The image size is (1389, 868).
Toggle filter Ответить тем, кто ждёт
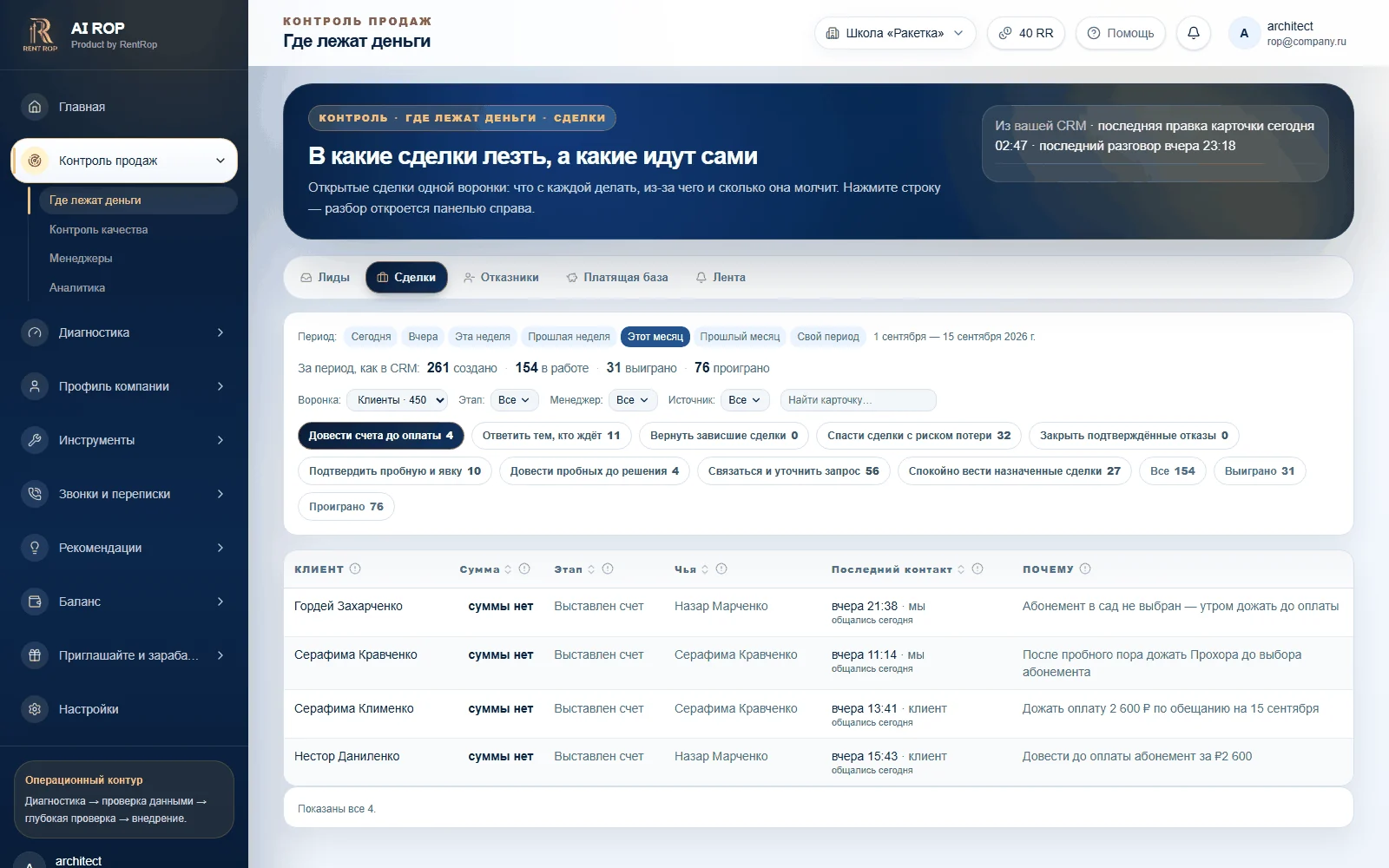pyautogui.click(x=551, y=436)
